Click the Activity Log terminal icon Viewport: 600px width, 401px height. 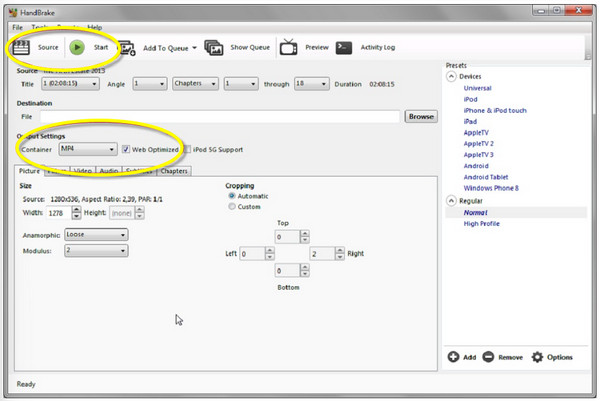click(344, 47)
